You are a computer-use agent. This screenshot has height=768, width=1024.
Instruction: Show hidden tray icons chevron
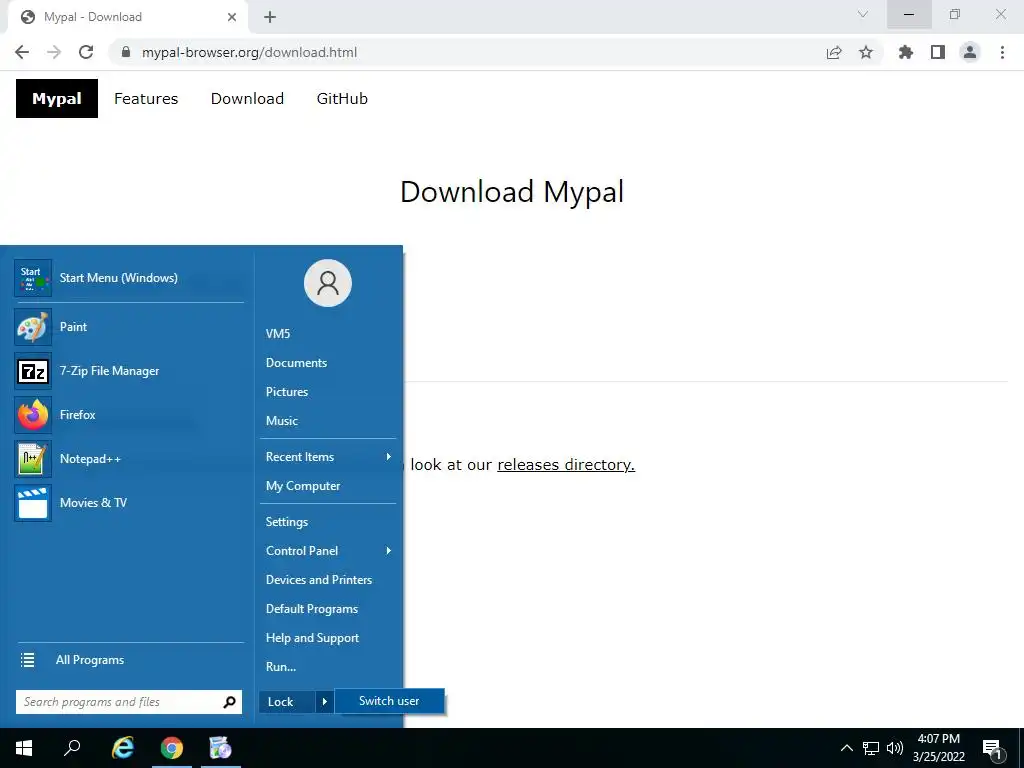[846, 748]
